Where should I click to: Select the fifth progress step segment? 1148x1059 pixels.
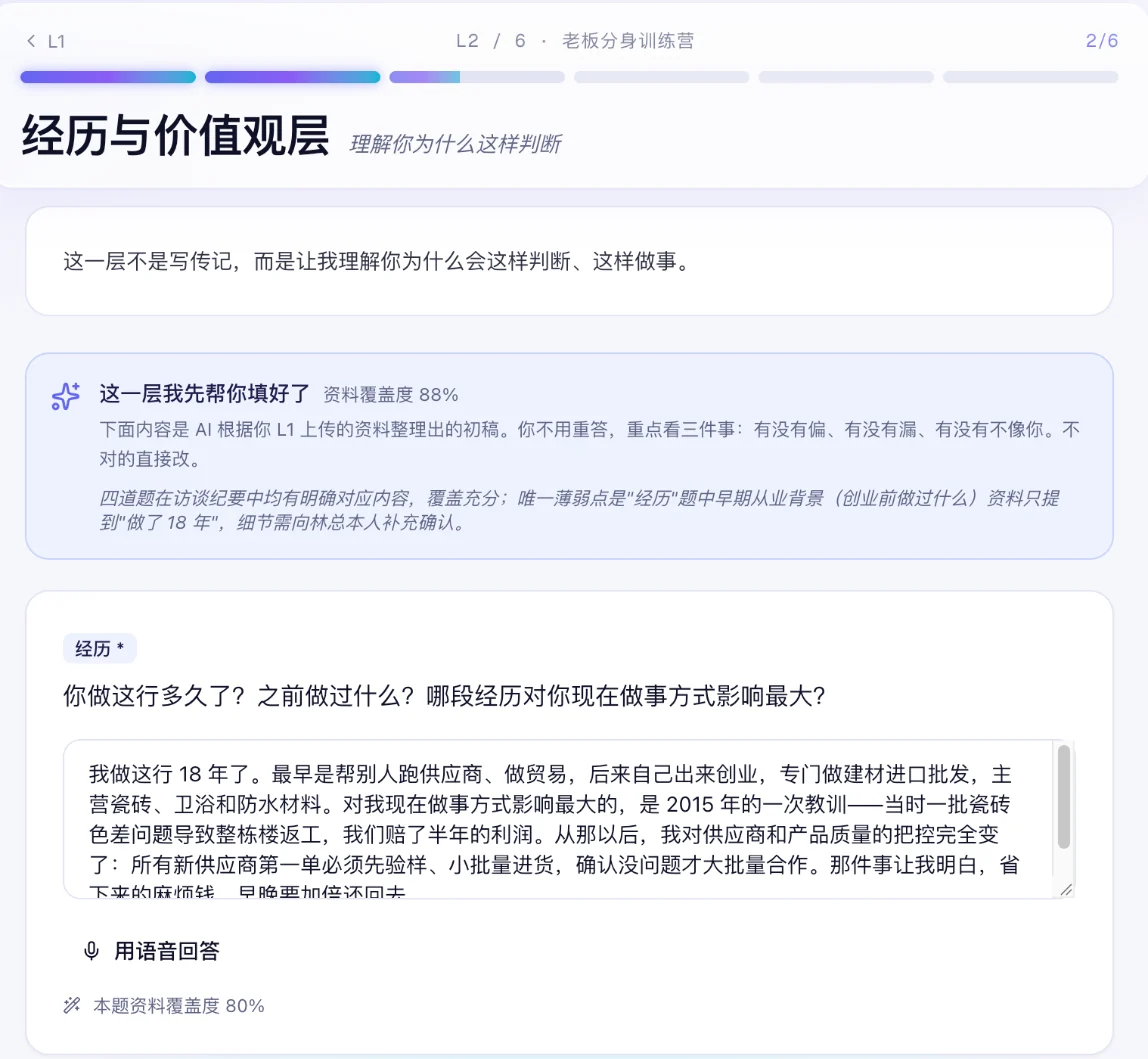click(846, 77)
